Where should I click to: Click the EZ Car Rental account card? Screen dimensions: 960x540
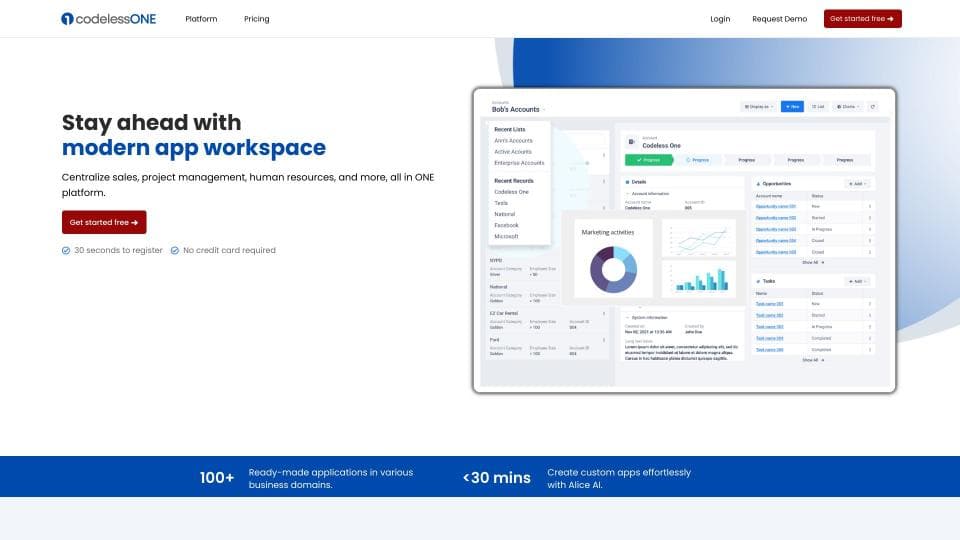tap(547, 320)
